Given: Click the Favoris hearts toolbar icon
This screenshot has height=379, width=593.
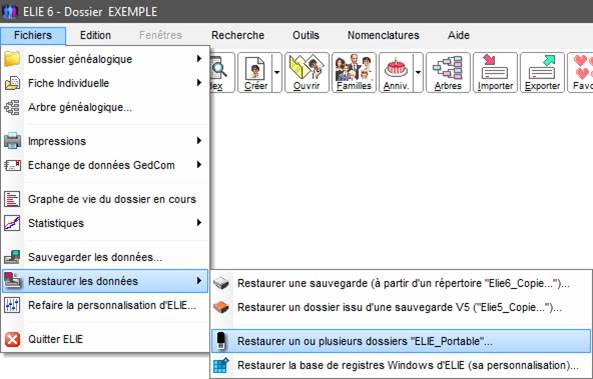Looking at the screenshot, I should [581, 73].
